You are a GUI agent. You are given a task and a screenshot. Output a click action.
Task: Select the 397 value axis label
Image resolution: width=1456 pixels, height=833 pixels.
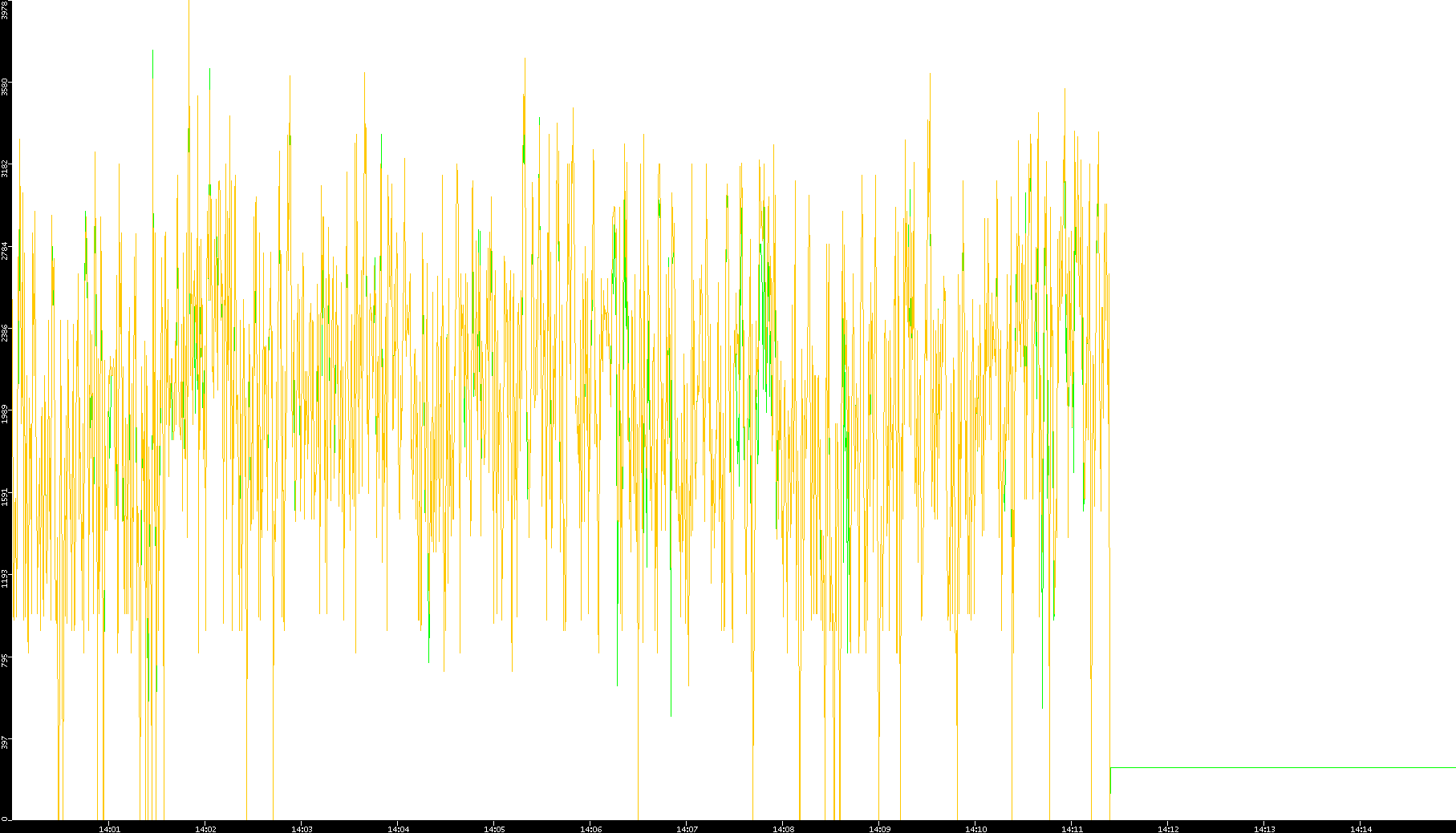5,742
